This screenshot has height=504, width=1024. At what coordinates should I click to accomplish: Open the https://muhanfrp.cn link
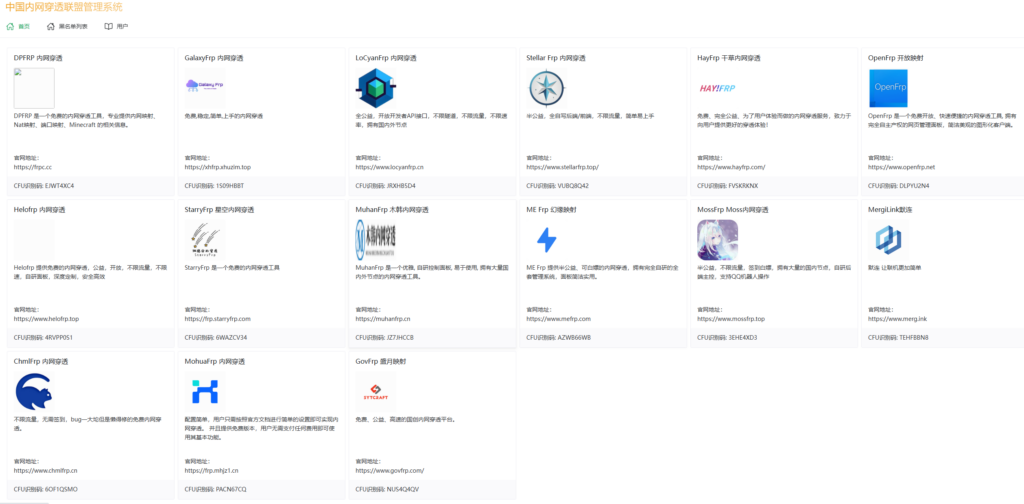click(x=383, y=319)
